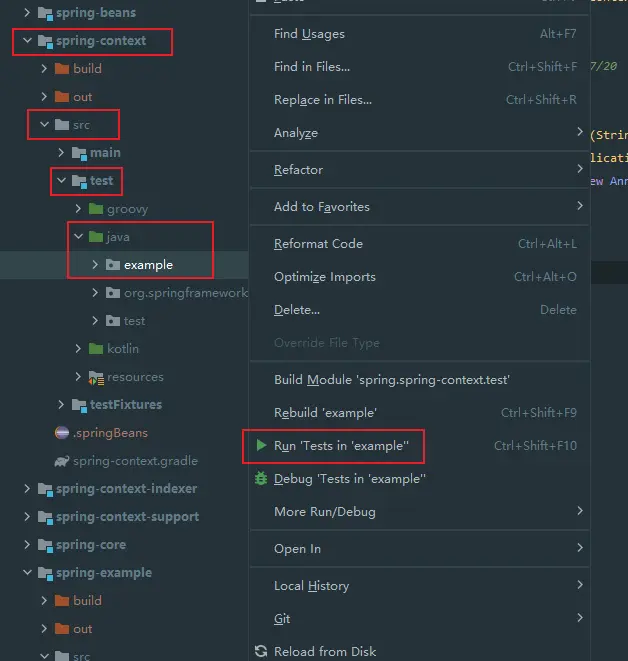Click the spring-core module folder icon
The width and height of the screenshot is (628, 661).
44,545
